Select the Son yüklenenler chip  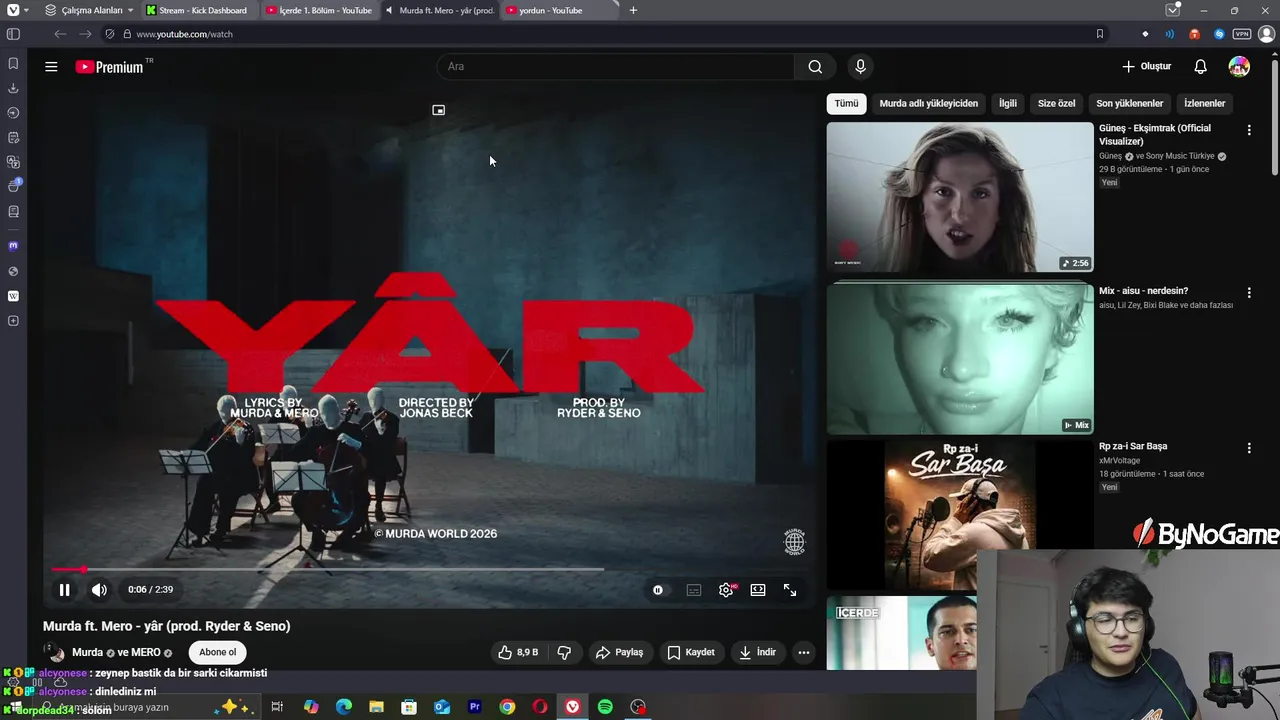click(x=1129, y=103)
